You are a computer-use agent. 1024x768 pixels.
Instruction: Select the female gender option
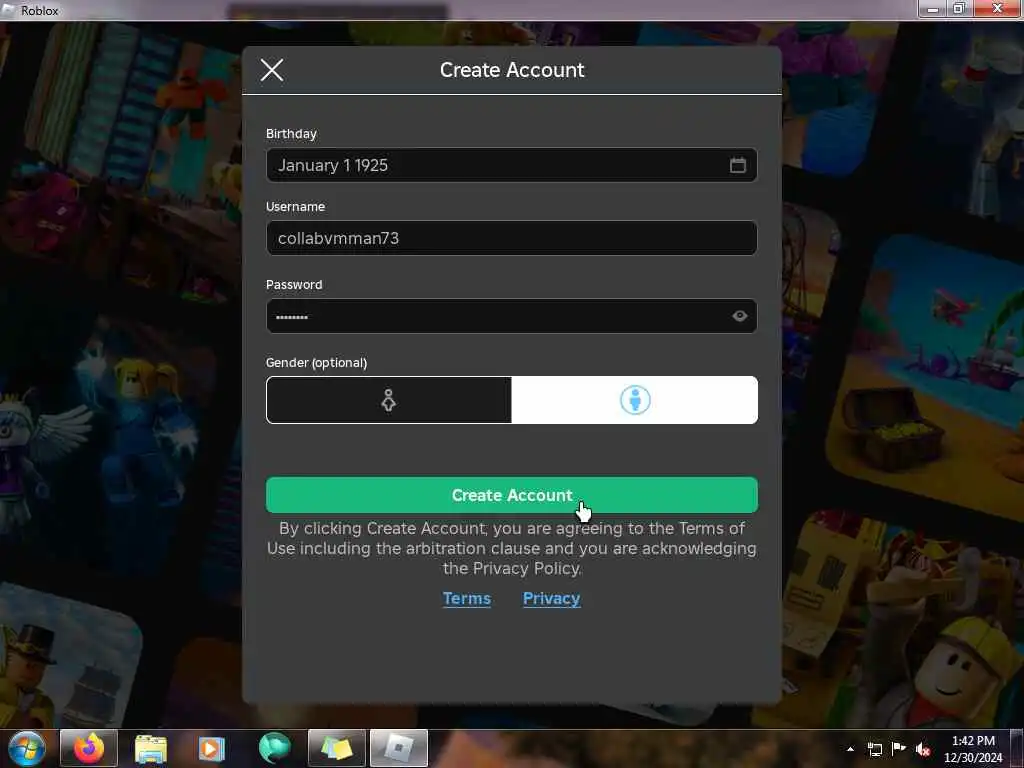(x=389, y=400)
